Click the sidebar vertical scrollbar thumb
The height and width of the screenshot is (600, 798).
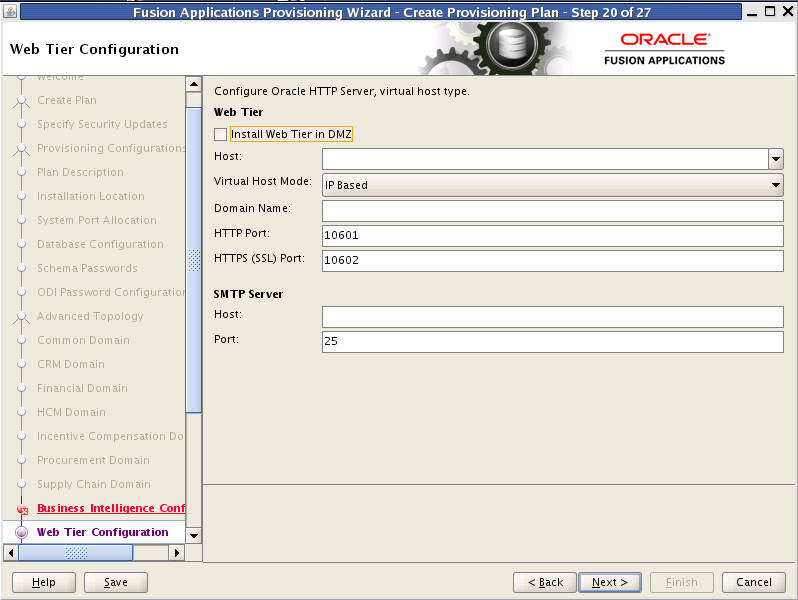(x=194, y=260)
